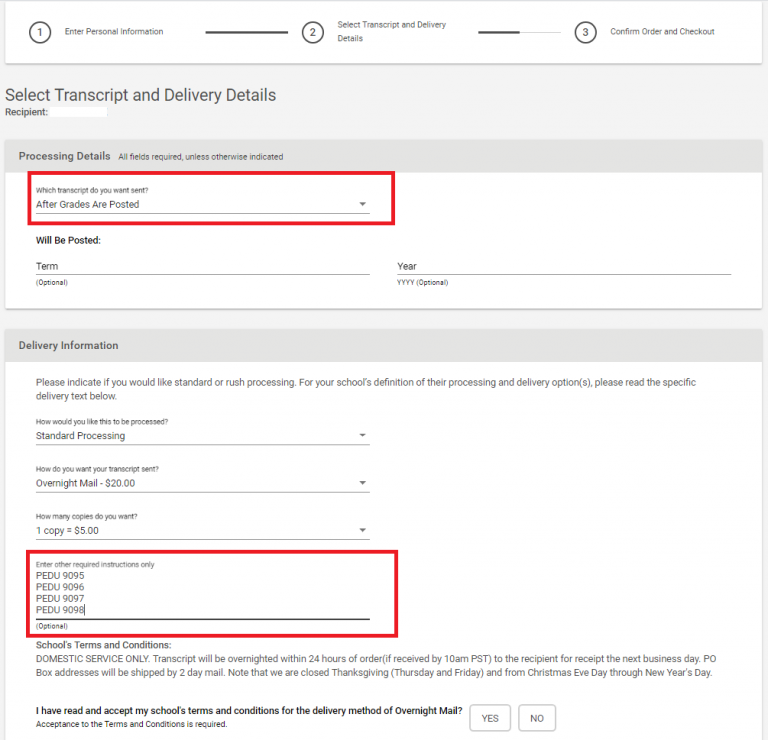Click the blank Recipient name field

pyautogui.click(x=79, y=112)
